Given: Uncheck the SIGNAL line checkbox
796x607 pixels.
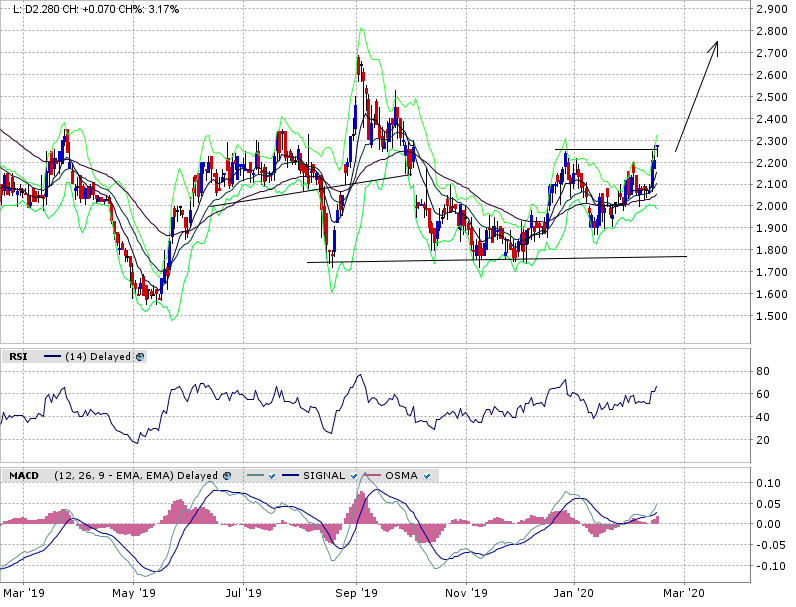Looking at the screenshot, I should [x=353, y=476].
